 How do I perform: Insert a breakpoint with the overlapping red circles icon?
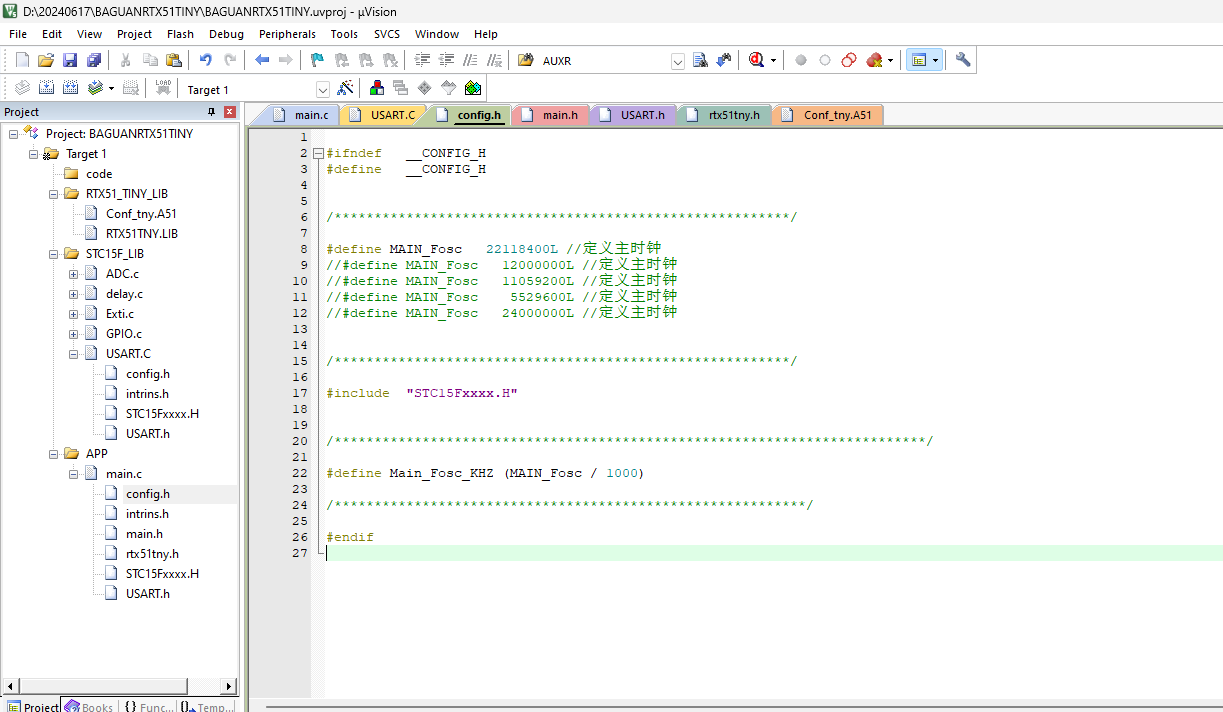click(849, 60)
